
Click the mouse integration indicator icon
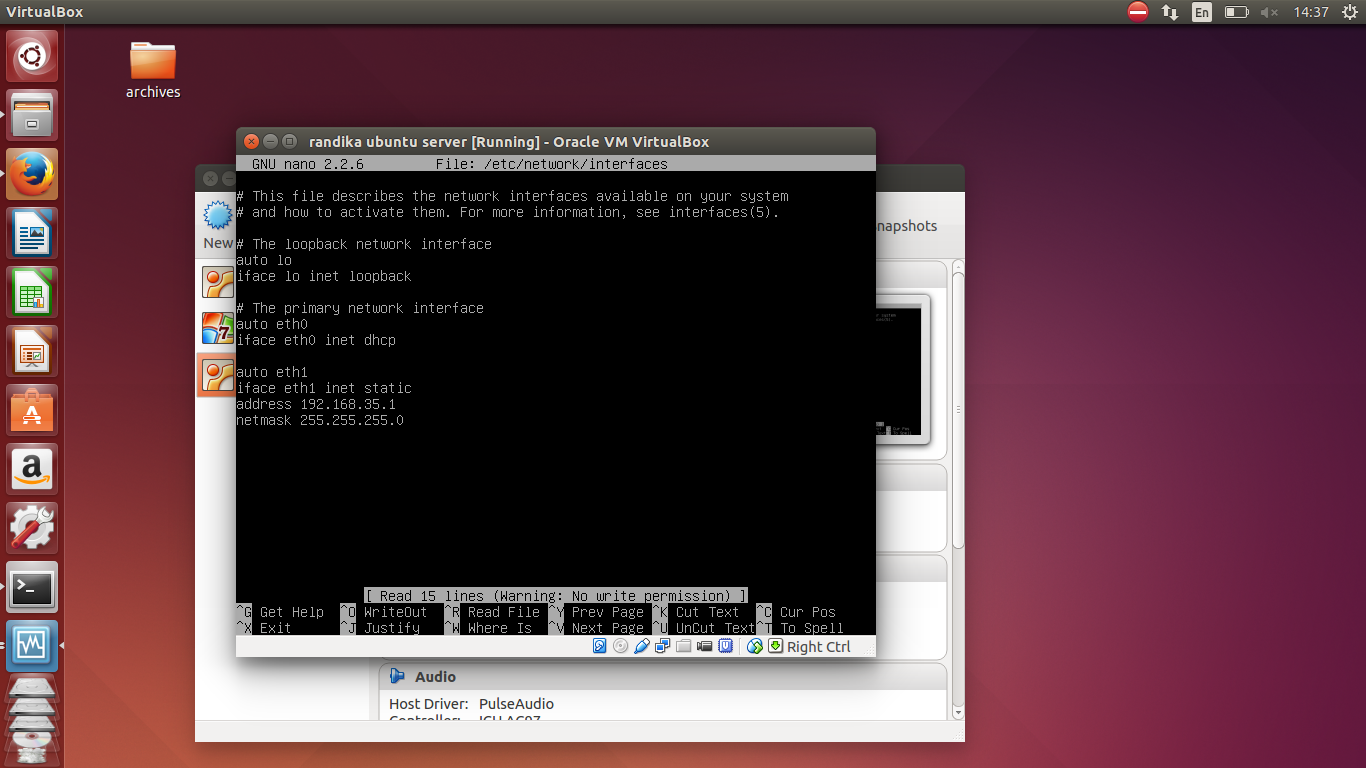point(755,646)
